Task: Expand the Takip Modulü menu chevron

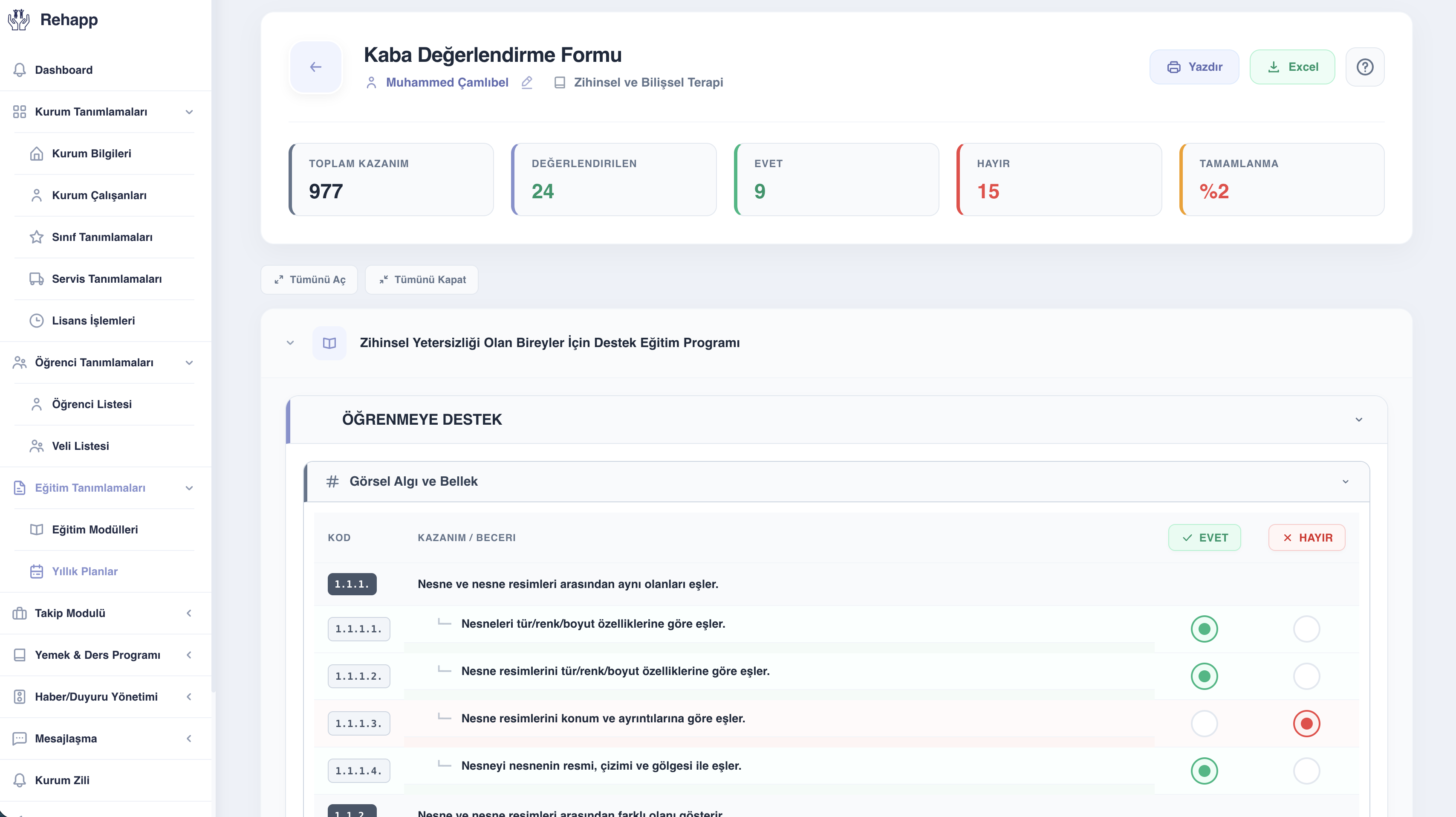Action: 189,614
